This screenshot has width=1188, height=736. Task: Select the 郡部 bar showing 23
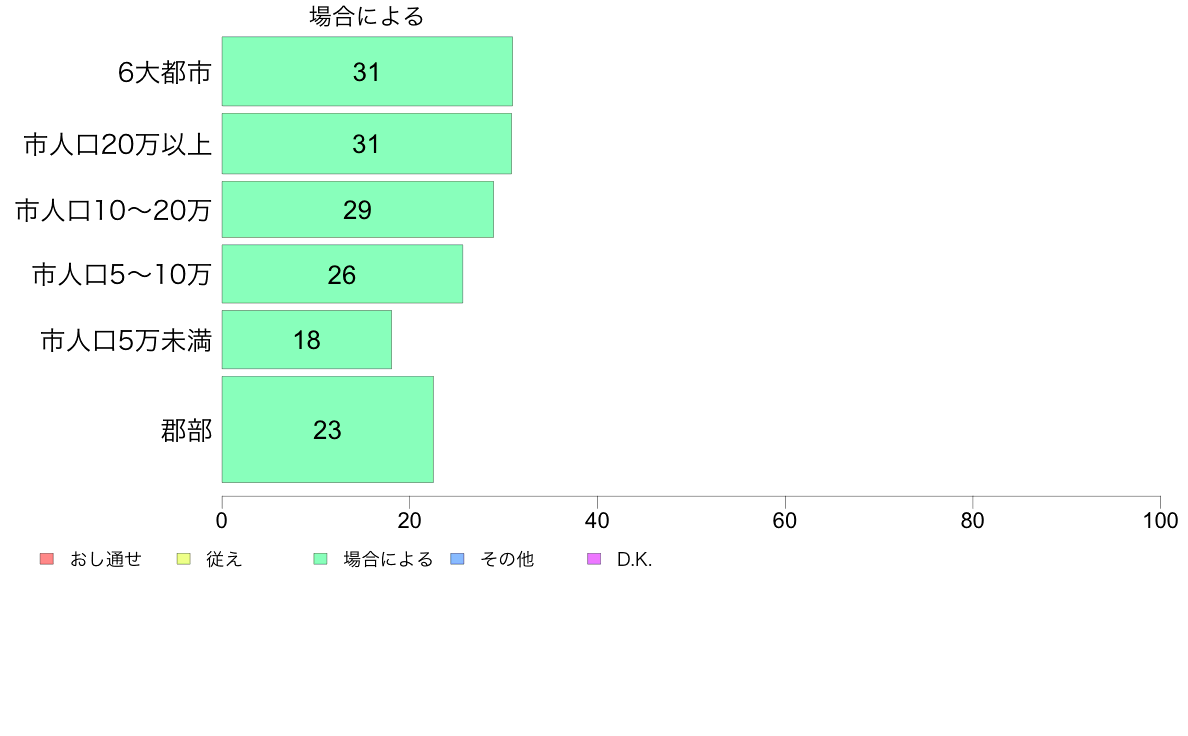[x=327, y=429]
